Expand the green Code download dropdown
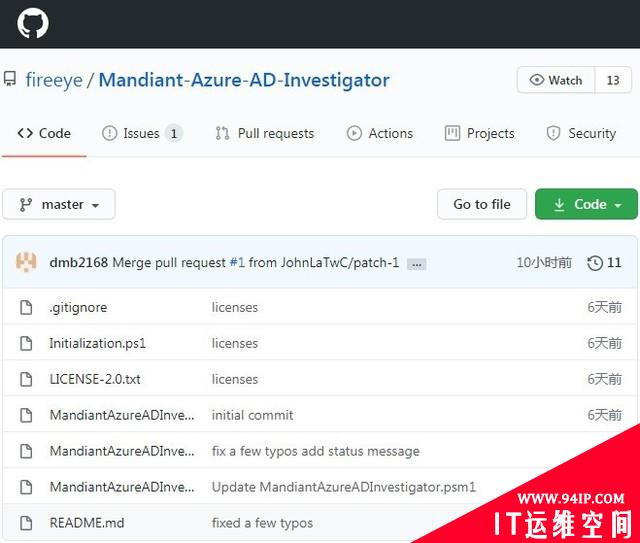Viewport: 640px width, 543px height. point(586,204)
